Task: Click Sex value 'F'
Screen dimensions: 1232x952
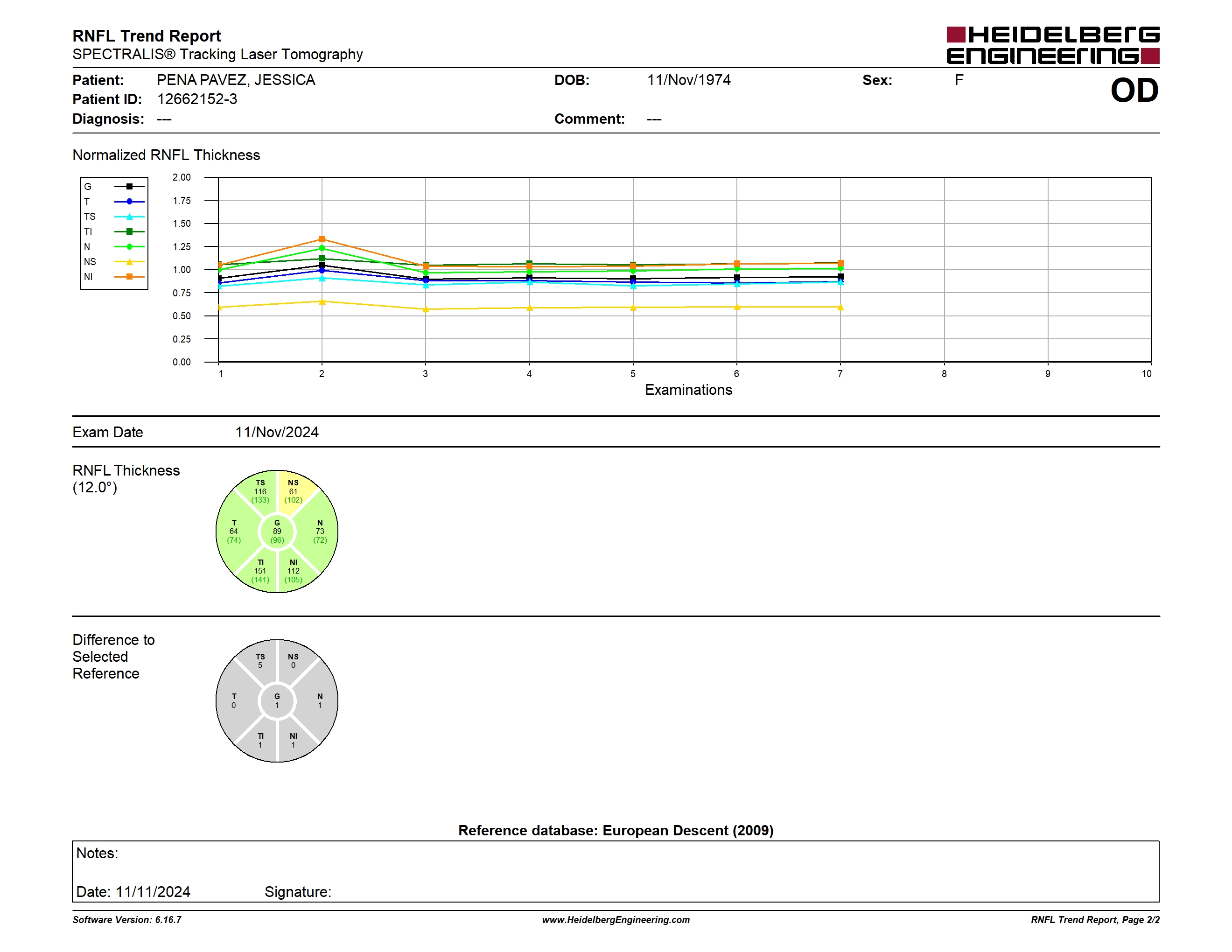Action: pyautogui.click(x=959, y=80)
